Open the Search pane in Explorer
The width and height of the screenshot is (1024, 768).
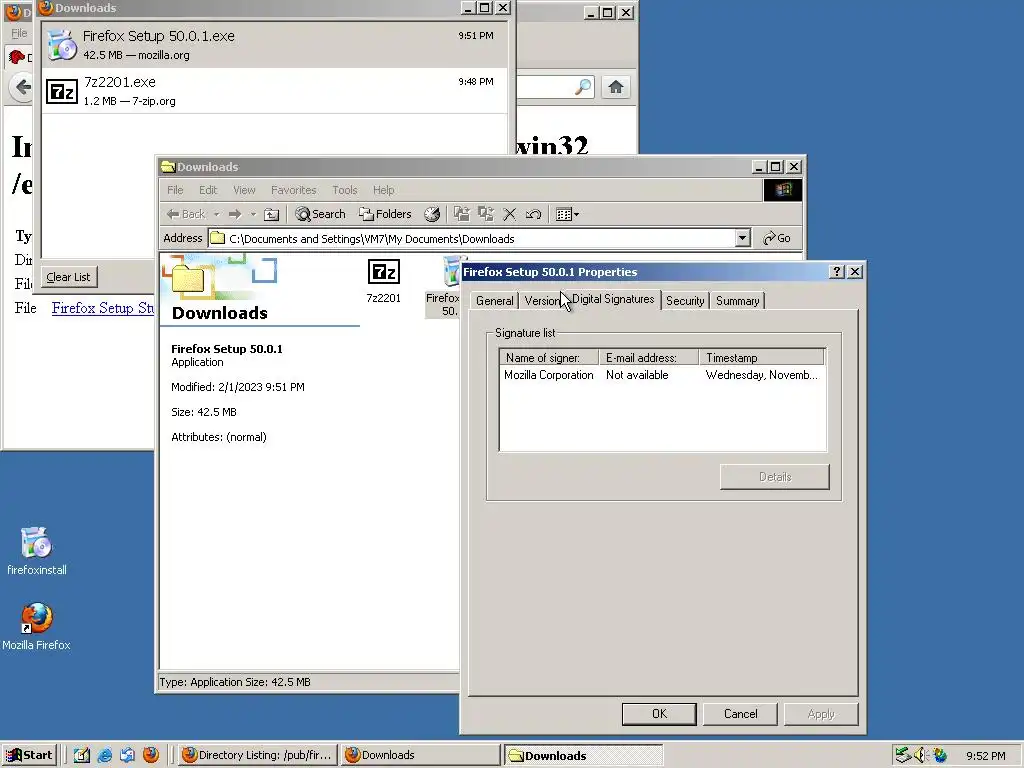(x=320, y=214)
